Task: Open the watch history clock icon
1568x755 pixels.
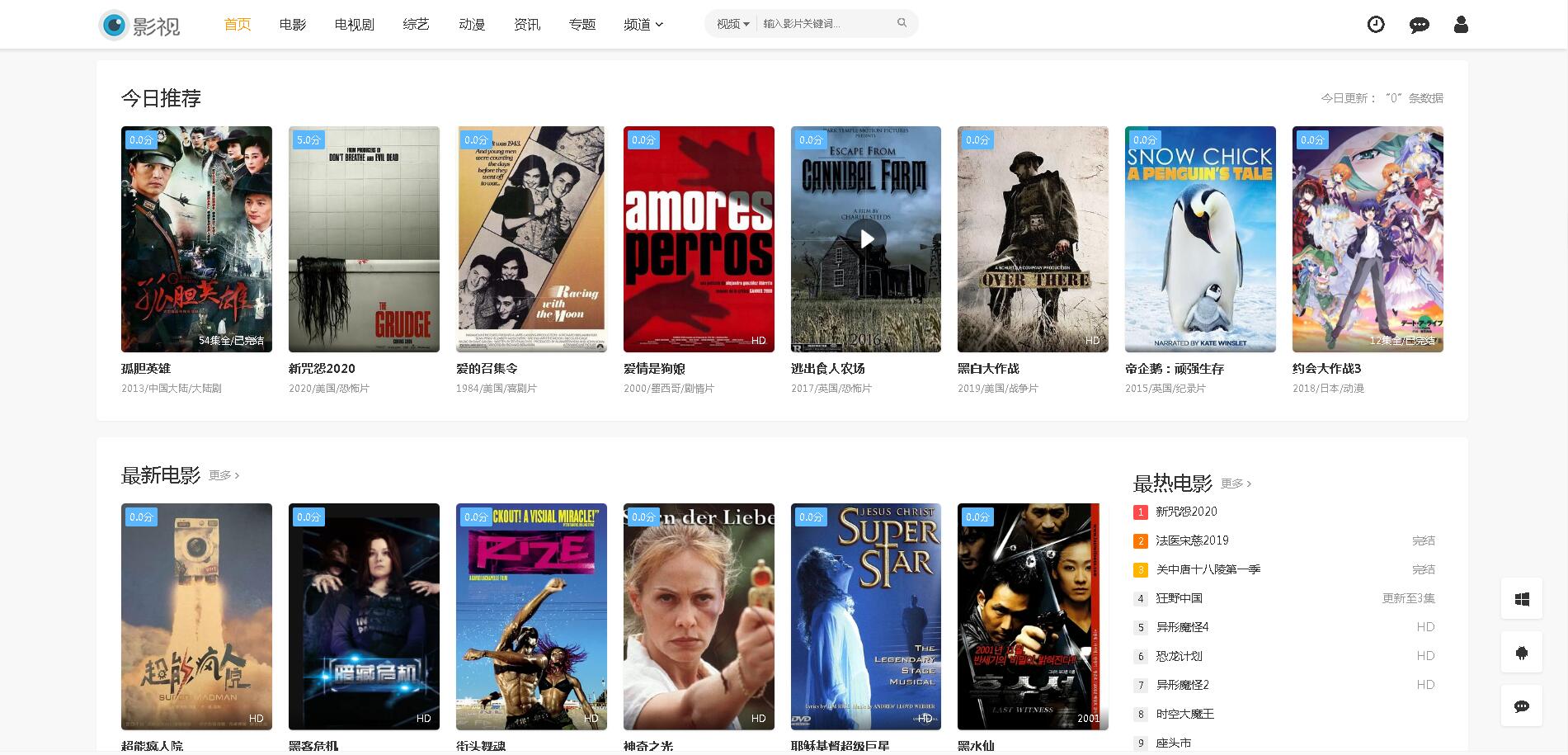Action: tap(1376, 25)
